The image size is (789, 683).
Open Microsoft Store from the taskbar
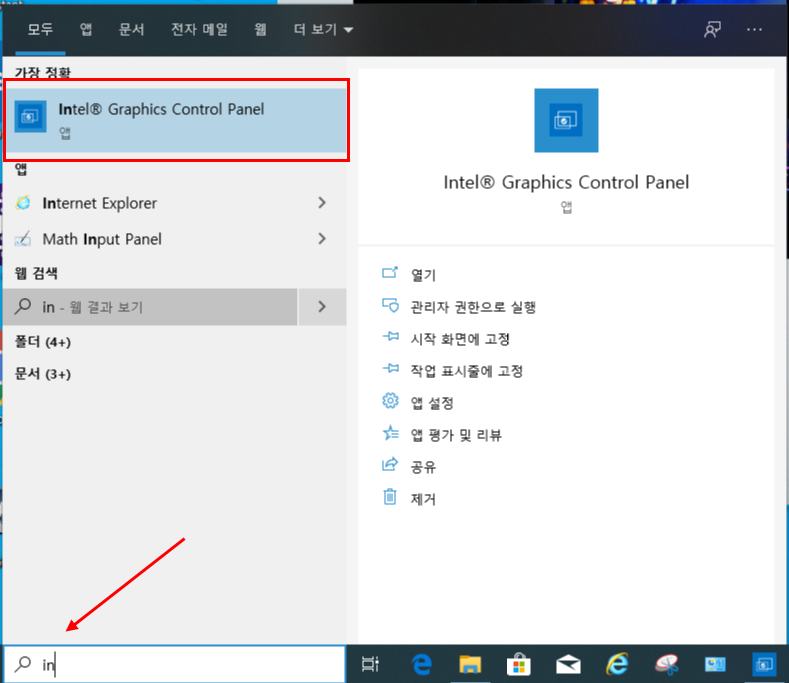[519, 664]
